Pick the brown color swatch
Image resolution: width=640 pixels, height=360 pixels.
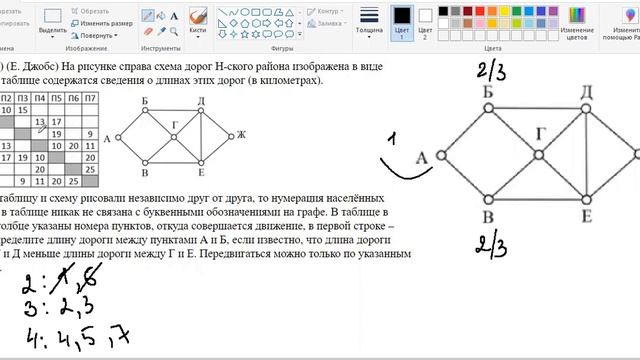pos(468,23)
